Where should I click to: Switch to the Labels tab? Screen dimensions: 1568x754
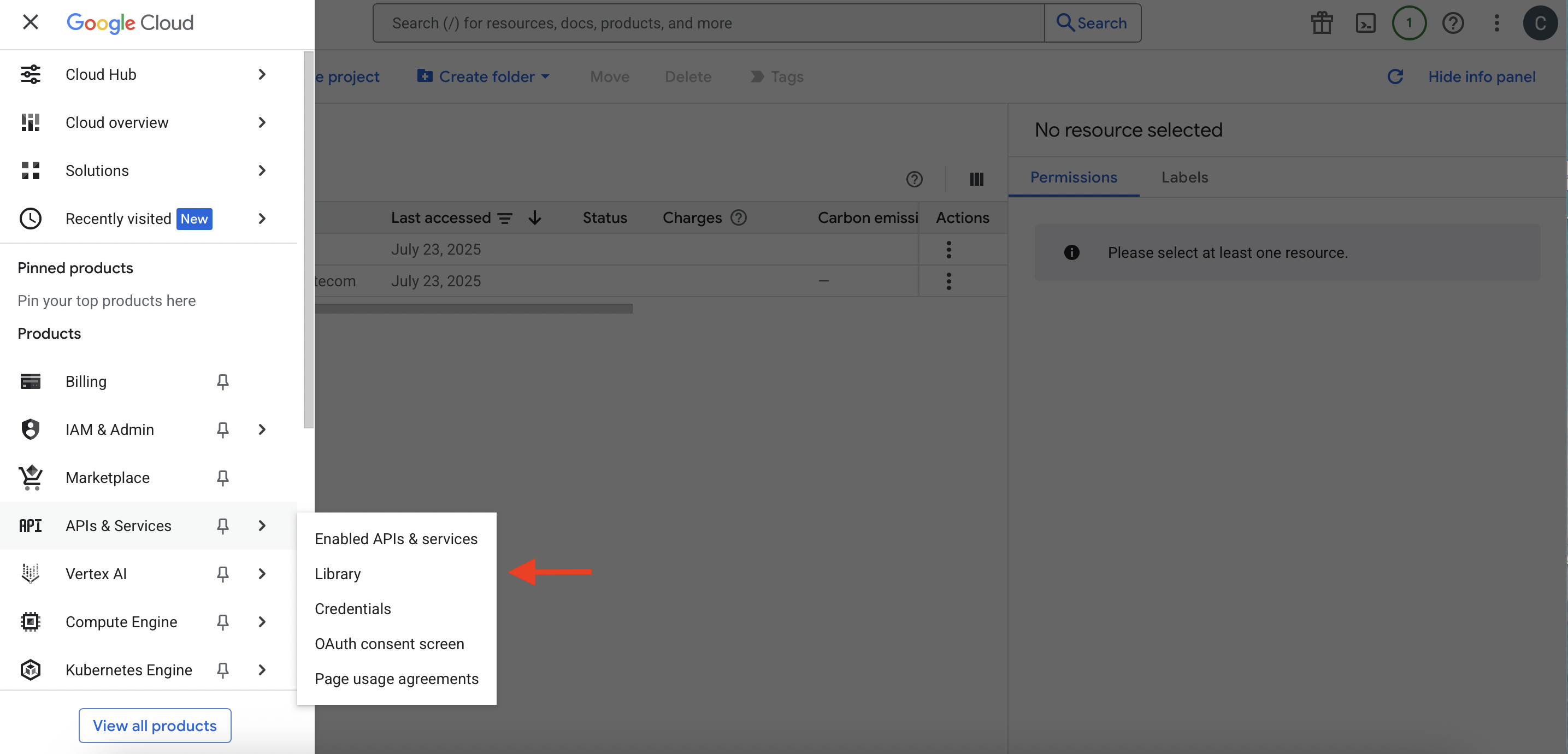[1184, 177]
